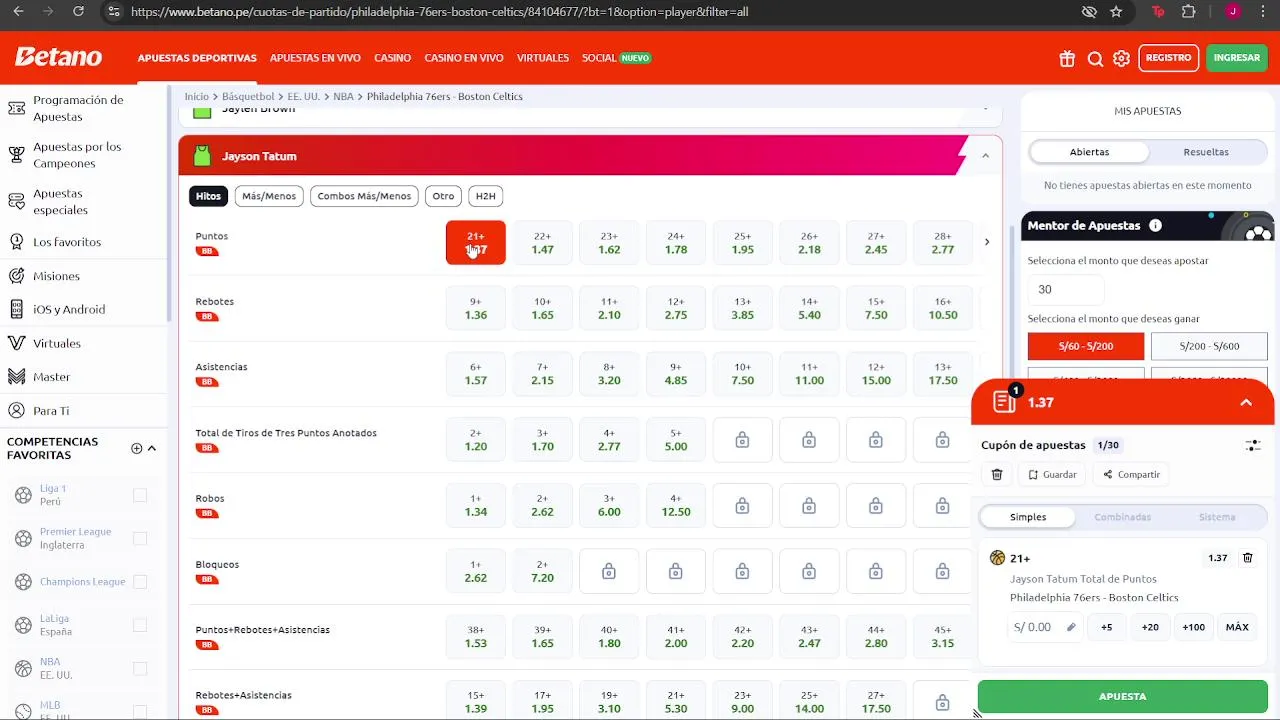Viewport: 1280px width, 720px height.
Task: Click the locked Bloqueos third option
Action: (609, 572)
